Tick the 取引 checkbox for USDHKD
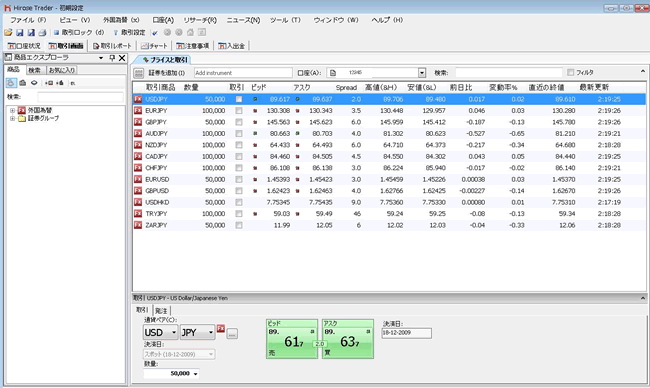Screen dimensions: 650x388 [239, 202]
